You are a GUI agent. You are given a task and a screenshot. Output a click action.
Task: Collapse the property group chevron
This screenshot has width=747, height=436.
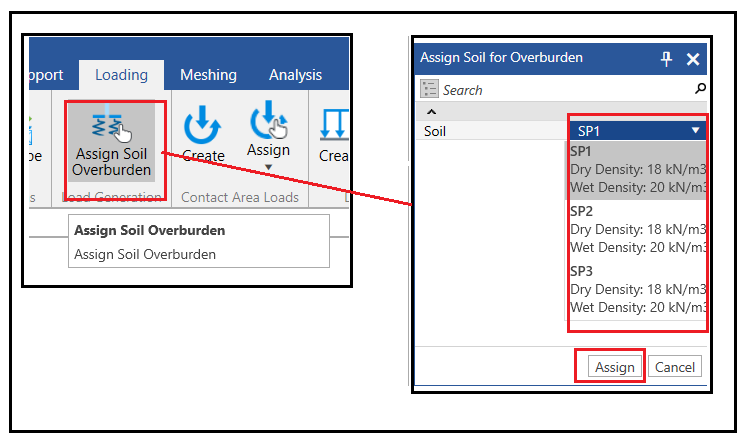[x=431, y=112]
